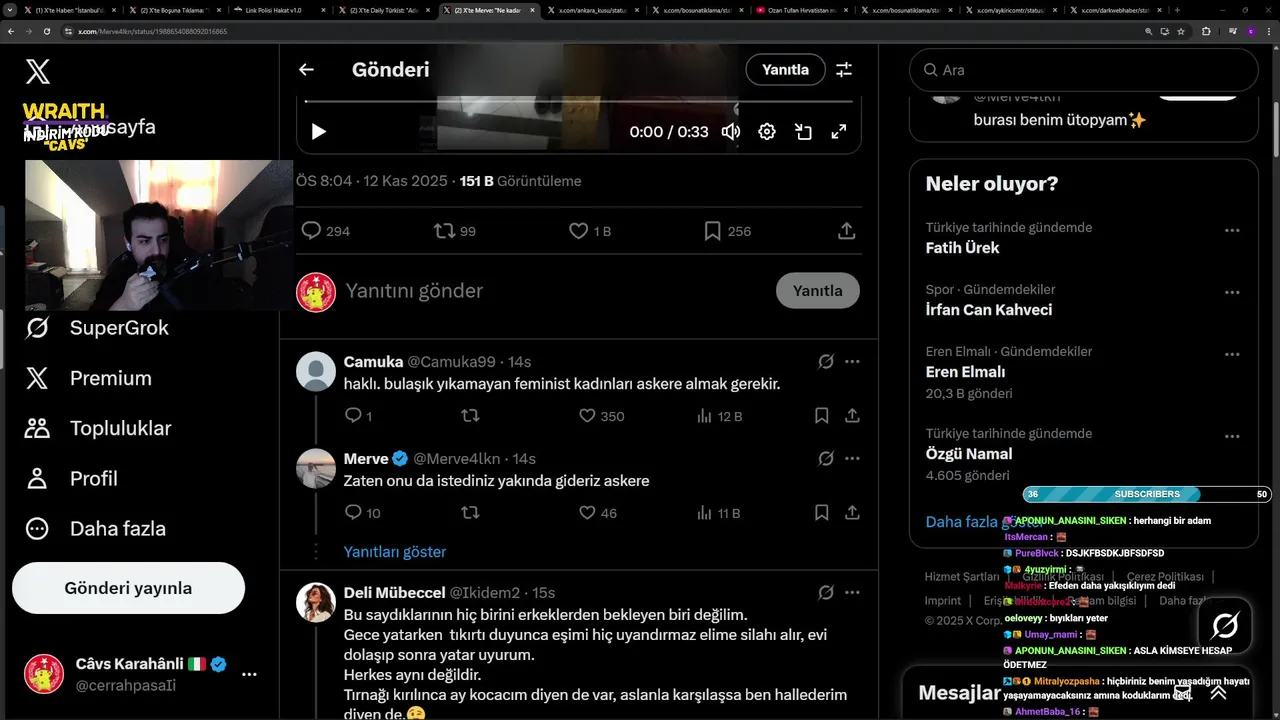
Task: Open Camuka profile avatar
Action: coord(316,371)
